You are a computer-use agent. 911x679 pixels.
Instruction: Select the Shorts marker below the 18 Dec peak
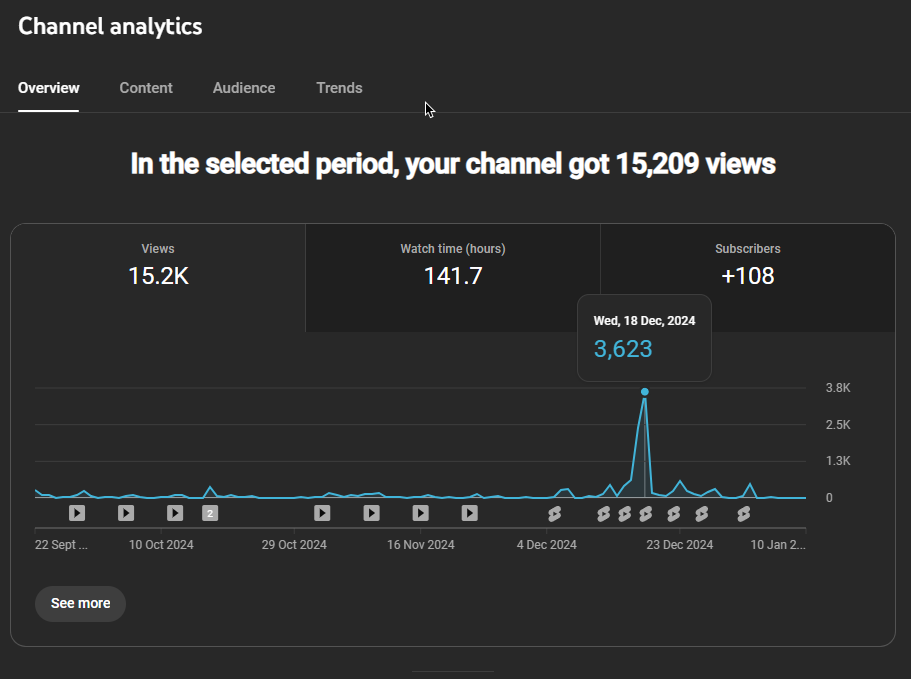[645, 514]
